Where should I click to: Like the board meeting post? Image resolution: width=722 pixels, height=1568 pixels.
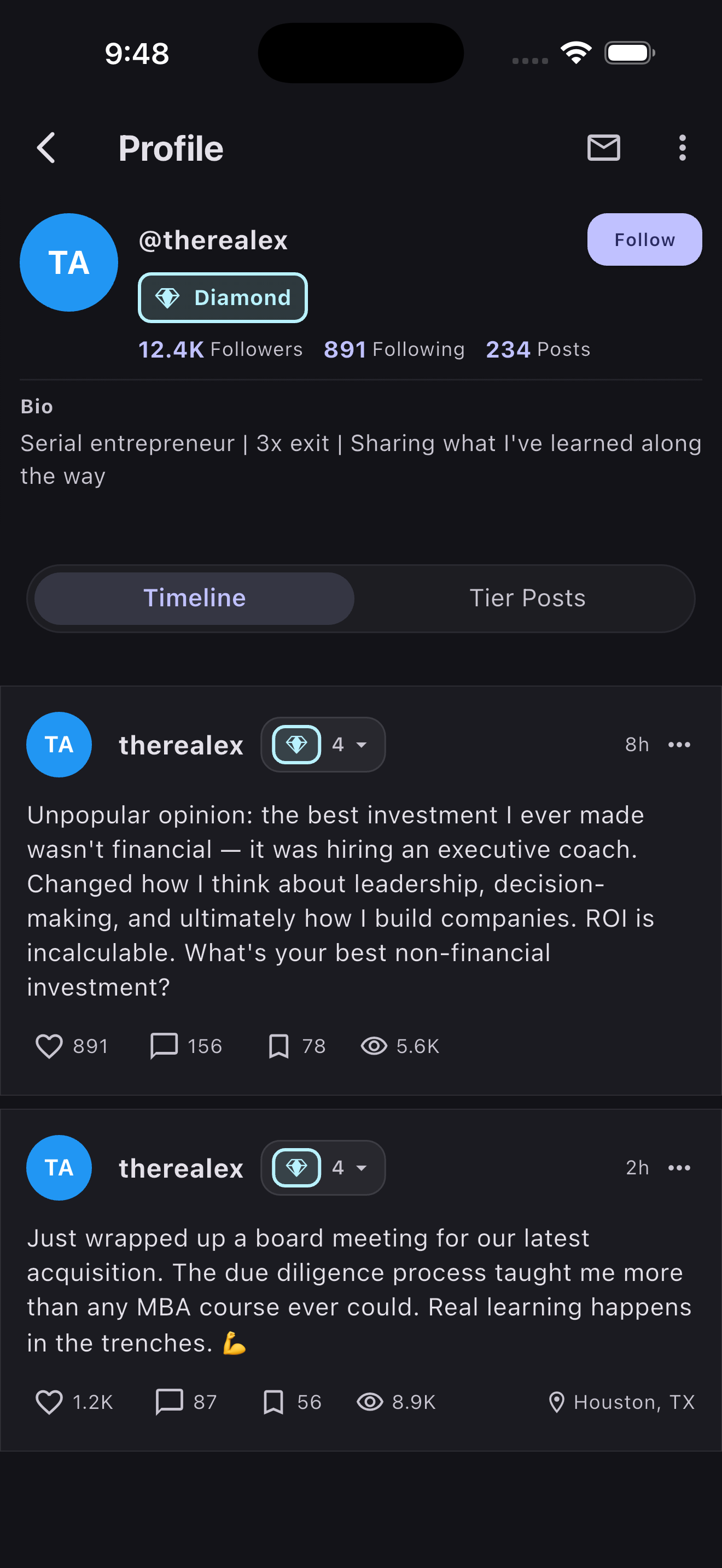click(49, 1401)
